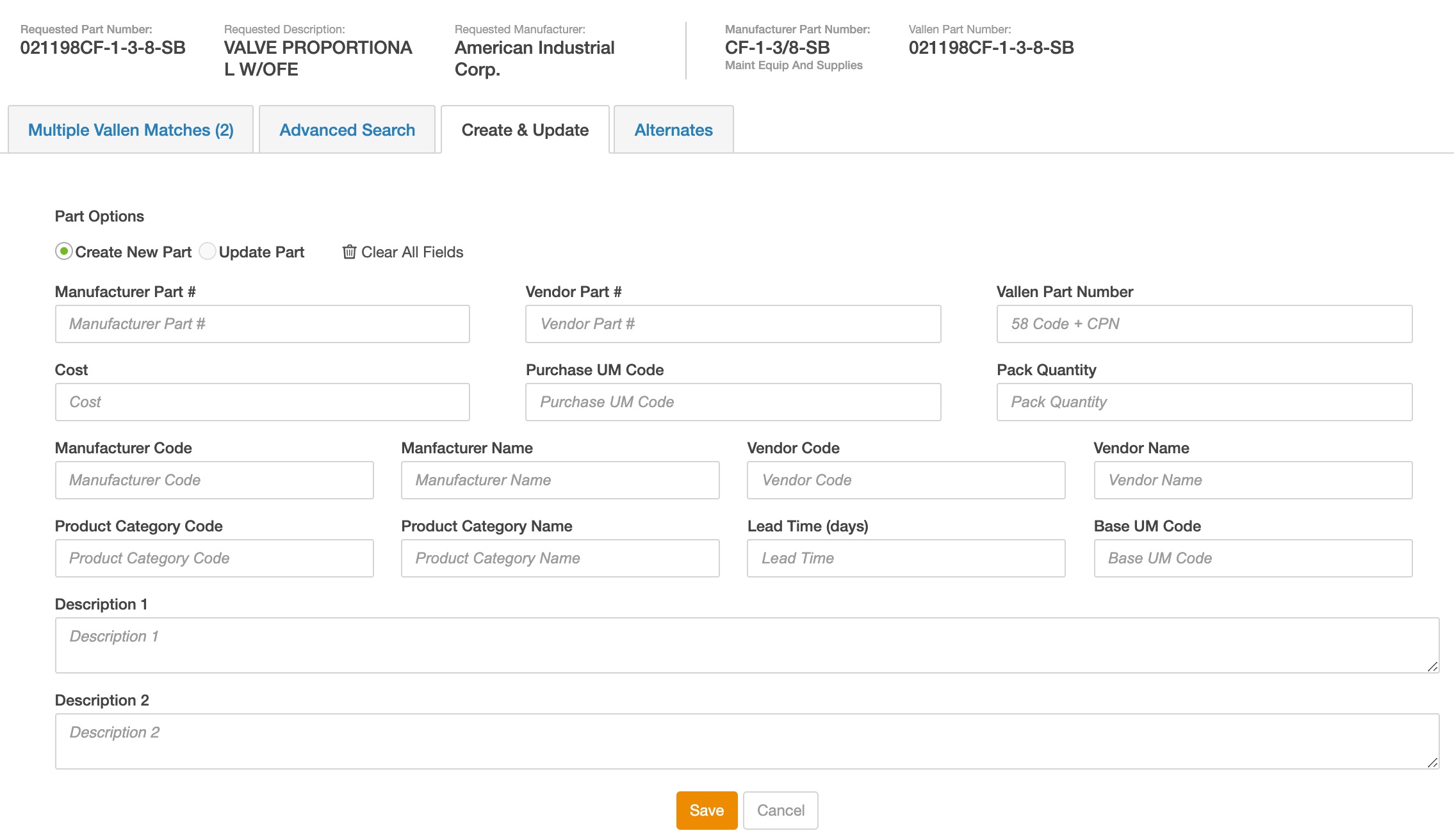Click the trash icon next to Clear All Fields
1454x840 pixels.
349,252
